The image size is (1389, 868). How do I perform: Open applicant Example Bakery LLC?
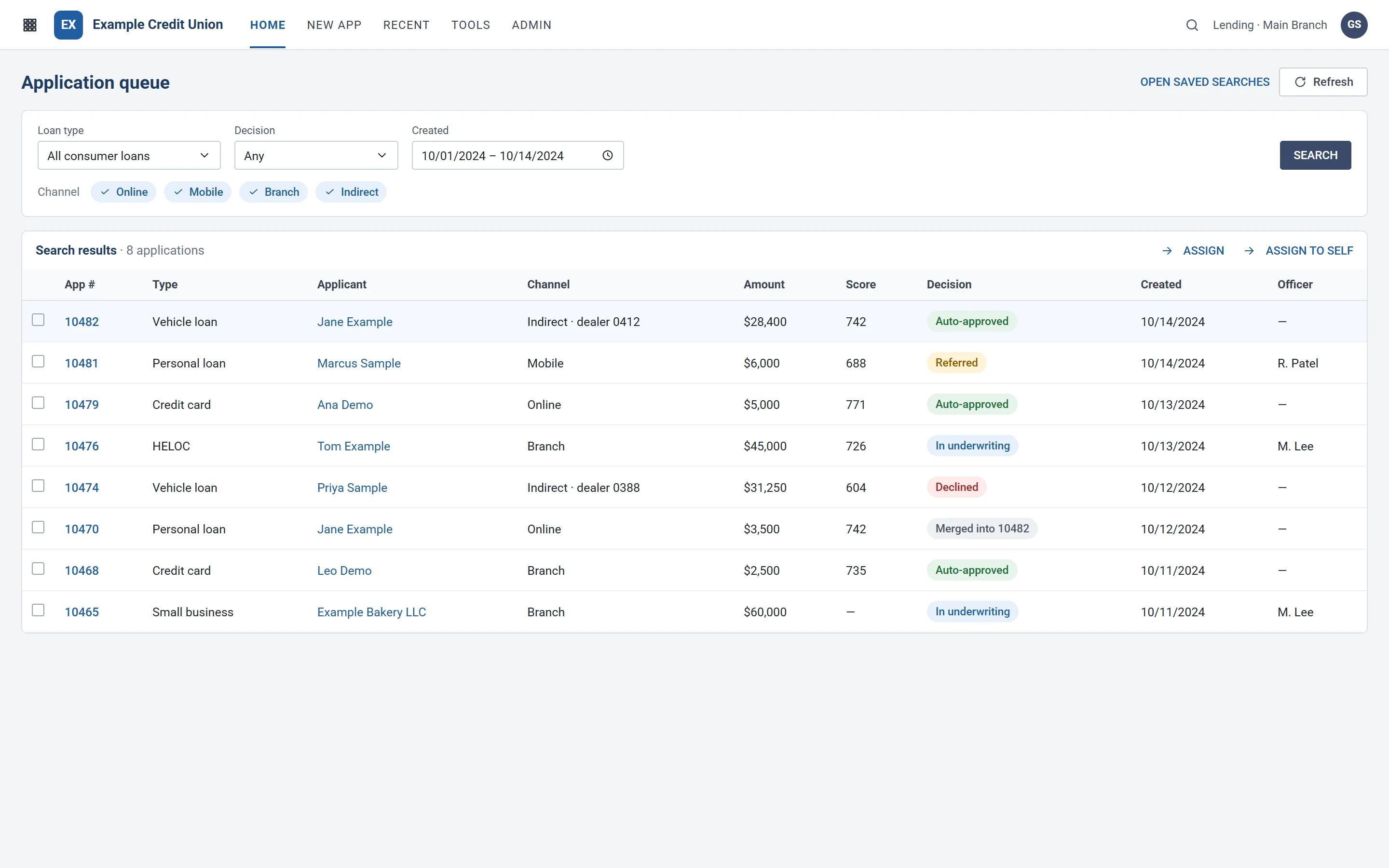(371, 612)
